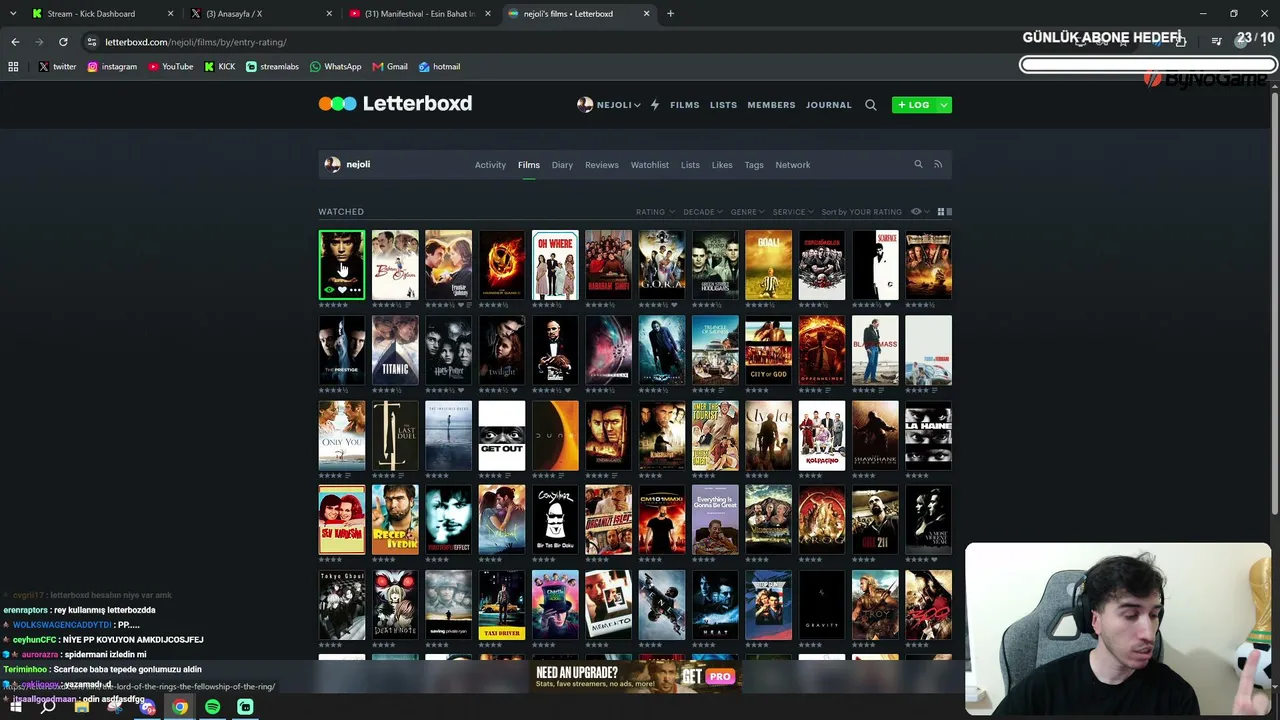Click nejoli's profile avatar in sub-navigation

click(x=332, y=164)
